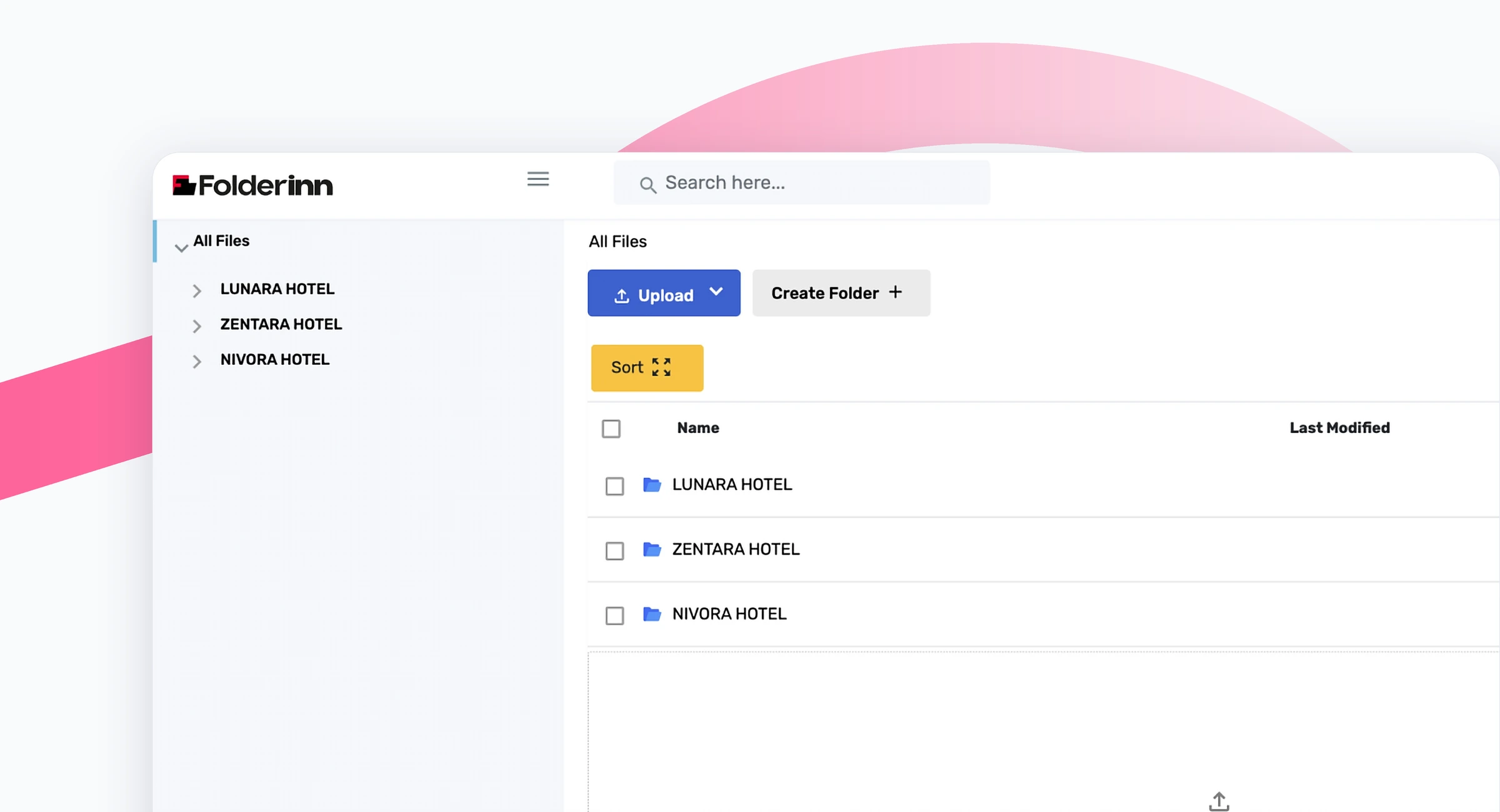Click the Folderinn logo
This screenshot has width=1500, height=812.
tap(252, 186)
